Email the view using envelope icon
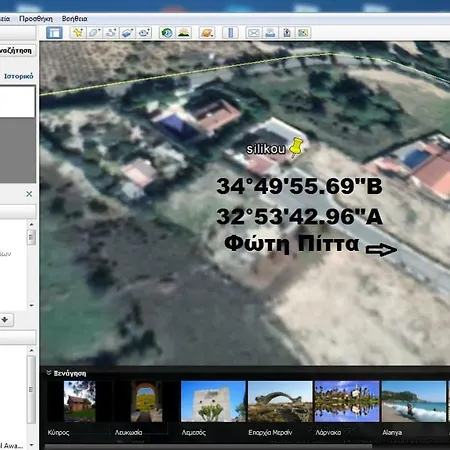Image resolution: width=450 pixels, height=450 pixels. pyautogui.click(x=254, y=33)
